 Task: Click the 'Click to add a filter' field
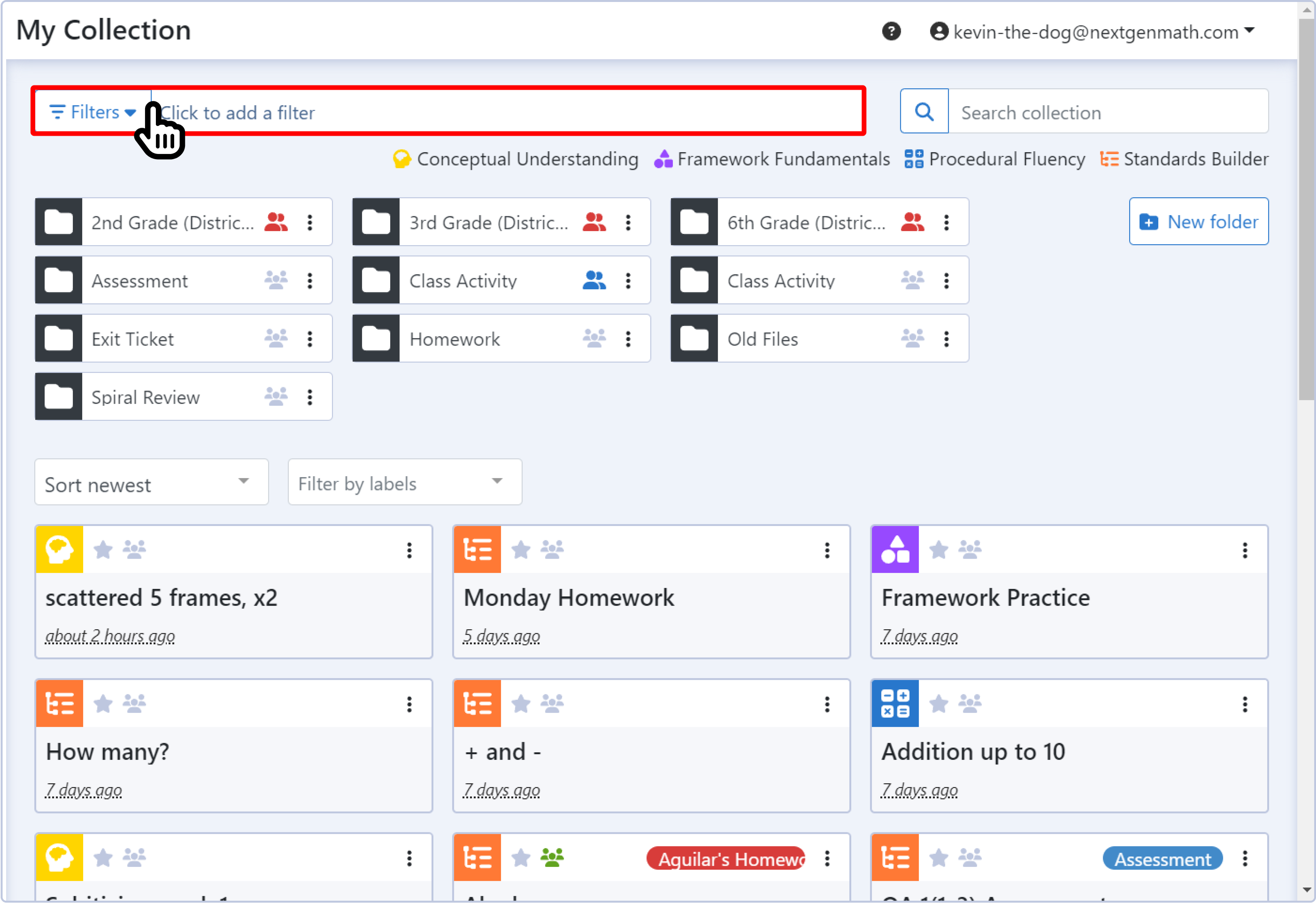click(507, 112)
